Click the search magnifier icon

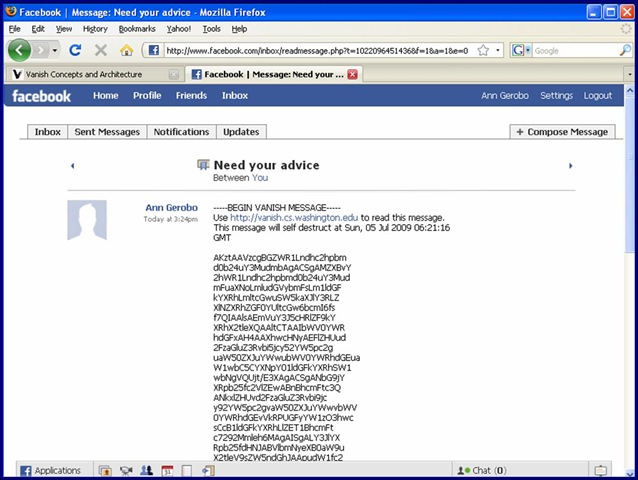pyautogui.click(x=625, y=50)
